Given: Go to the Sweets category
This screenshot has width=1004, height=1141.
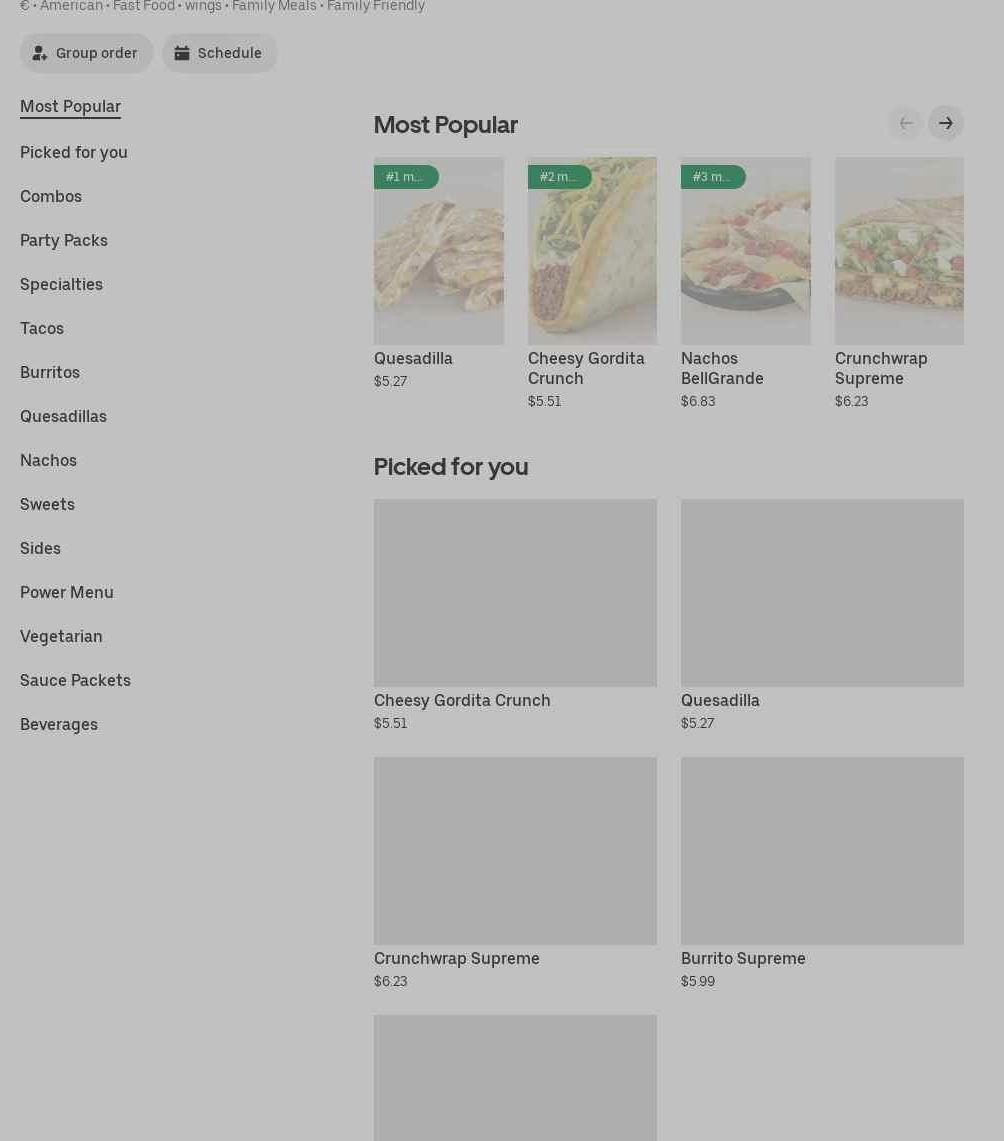Looking at the screenshot, I should tap(47, 504).
